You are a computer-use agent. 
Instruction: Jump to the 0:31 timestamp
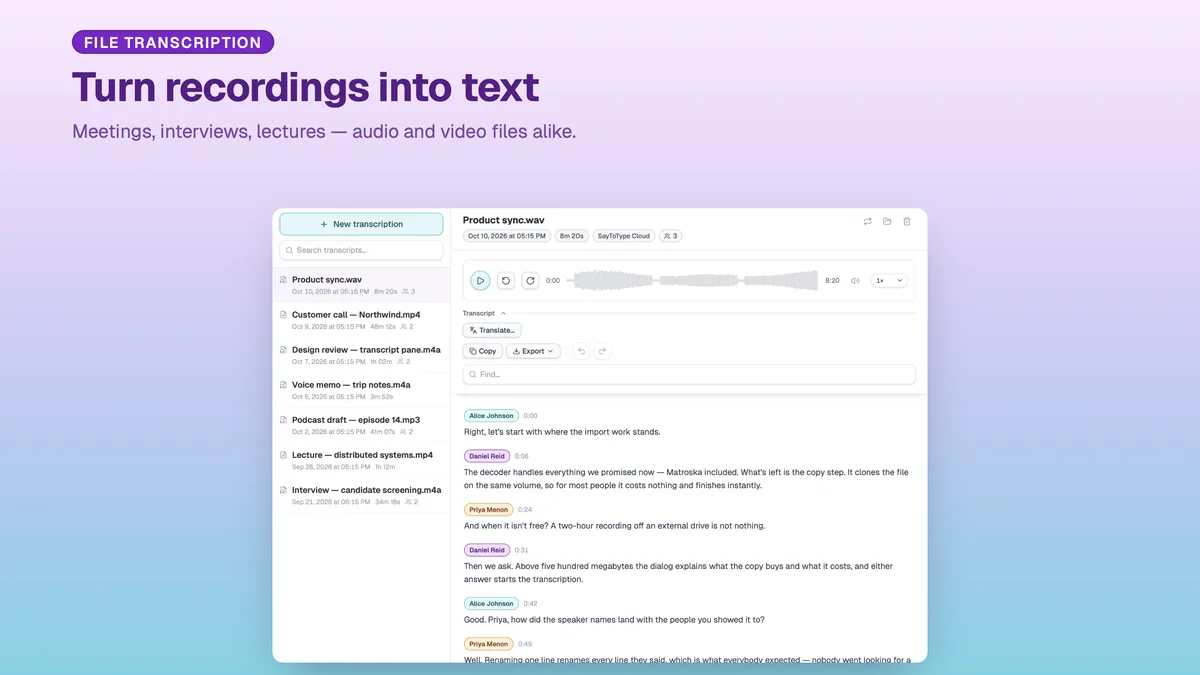[522, 550]
